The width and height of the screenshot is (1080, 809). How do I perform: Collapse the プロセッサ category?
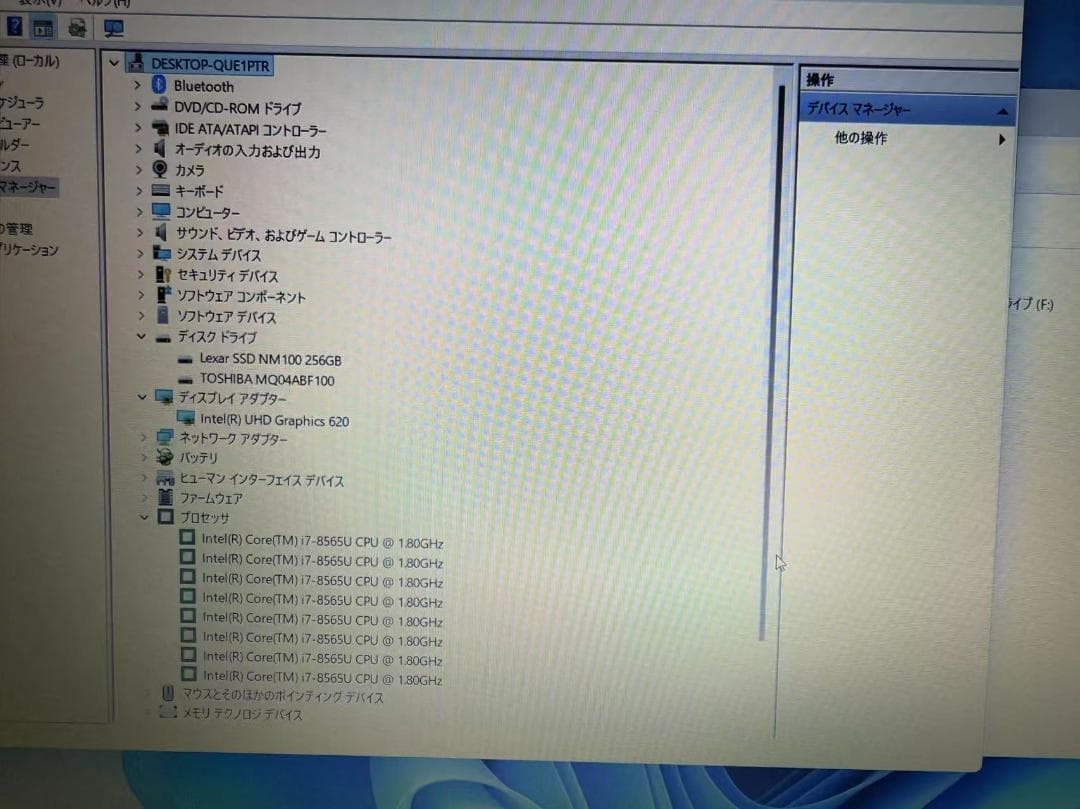(x=144, y=517)
